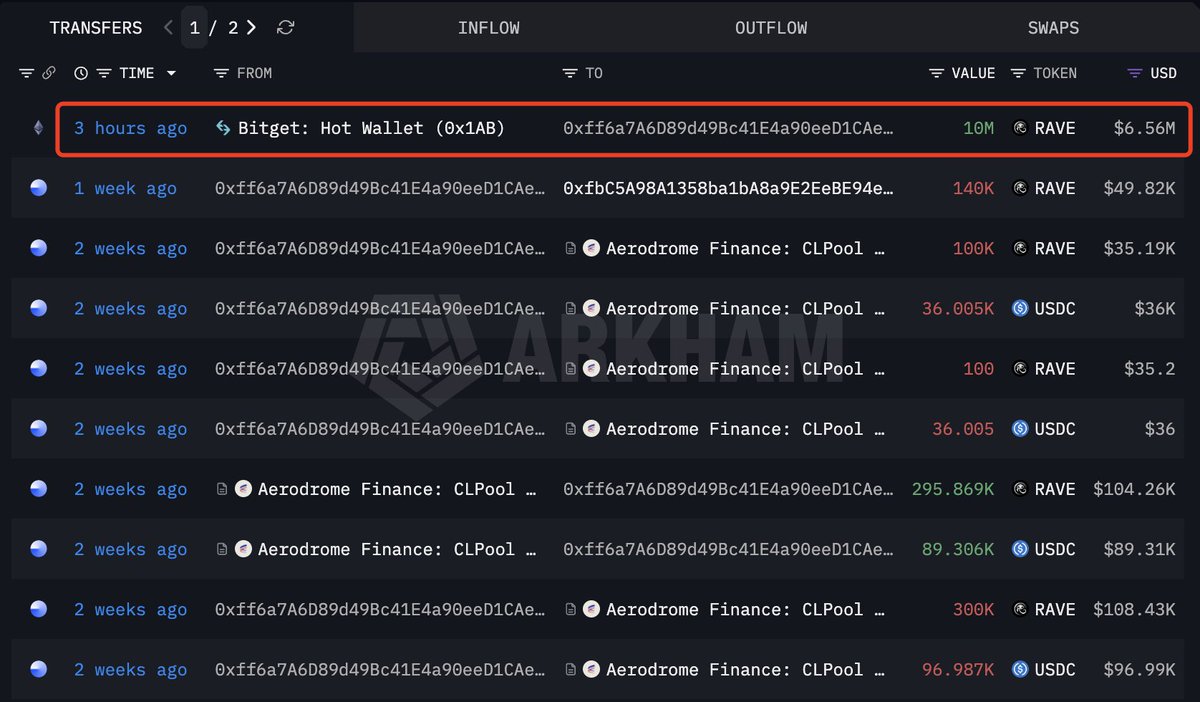Switch to the OUTFLOW tab
Screen dimensions: 1200x702
click(770, 28)
